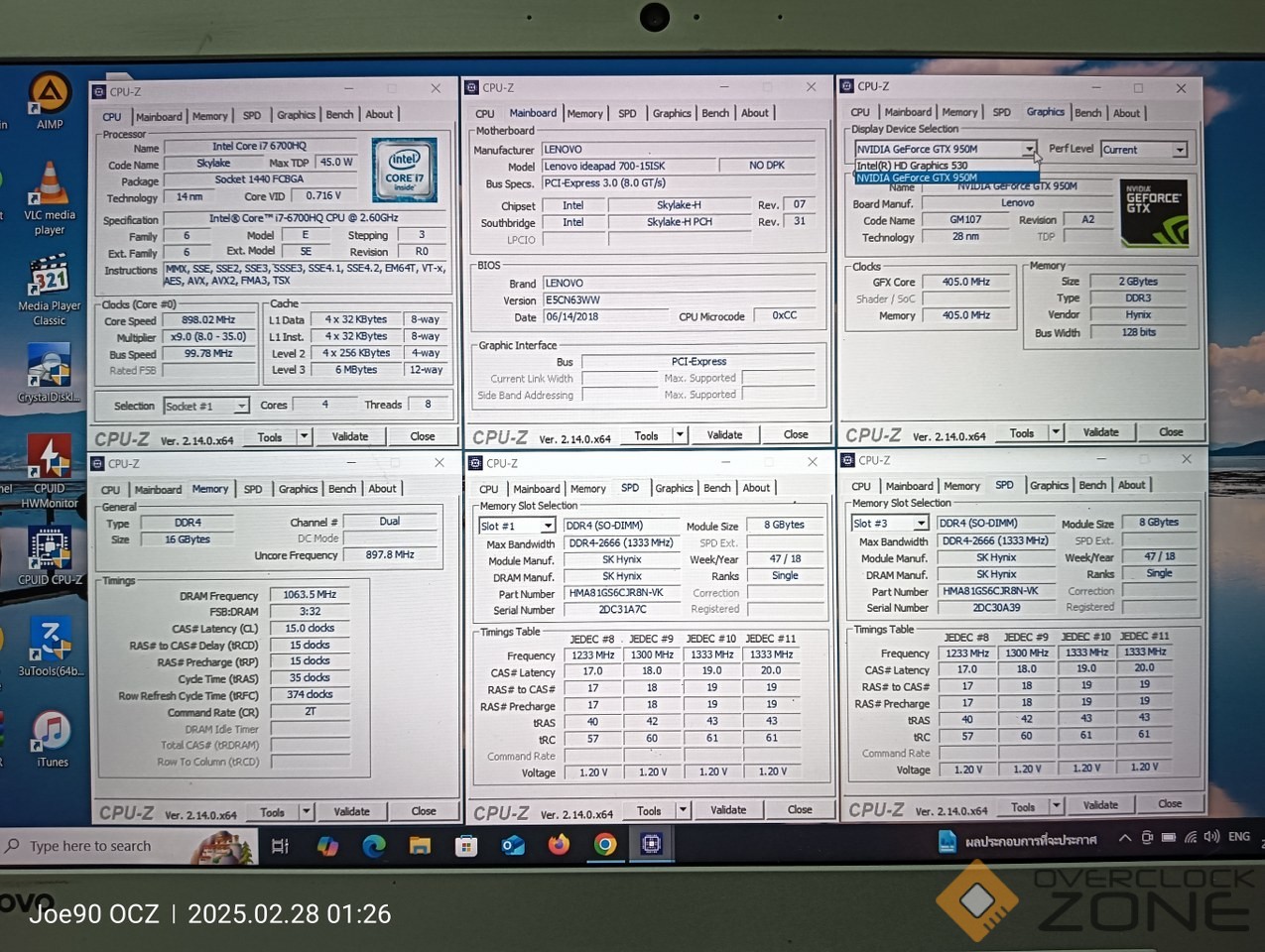Open the Wi-Fi network tray icon
Viewport: 1265px width, 952px height.
pyautogui.click(x=1191, y=838)
